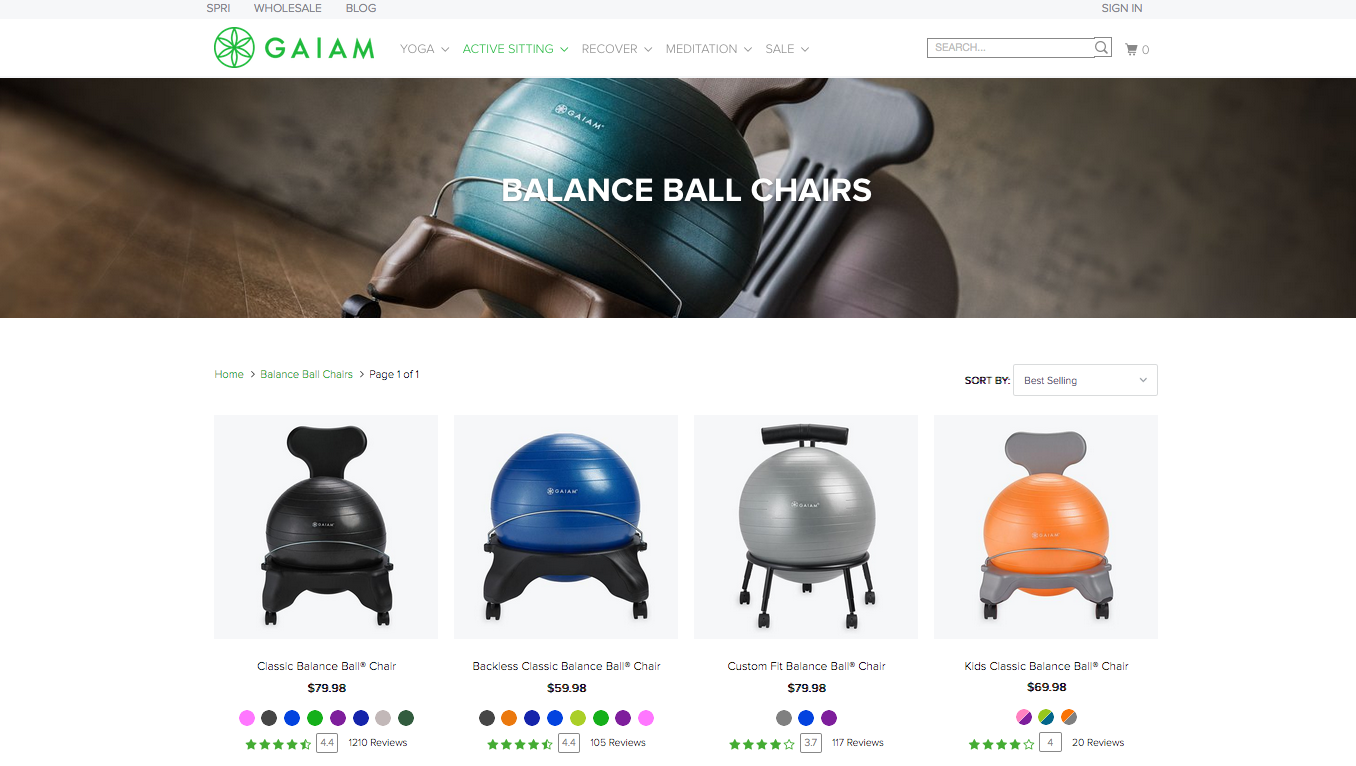Open the shopping cart icon
The image size is (1356, 766).
pyautogui.click(x=1132, y=49)
